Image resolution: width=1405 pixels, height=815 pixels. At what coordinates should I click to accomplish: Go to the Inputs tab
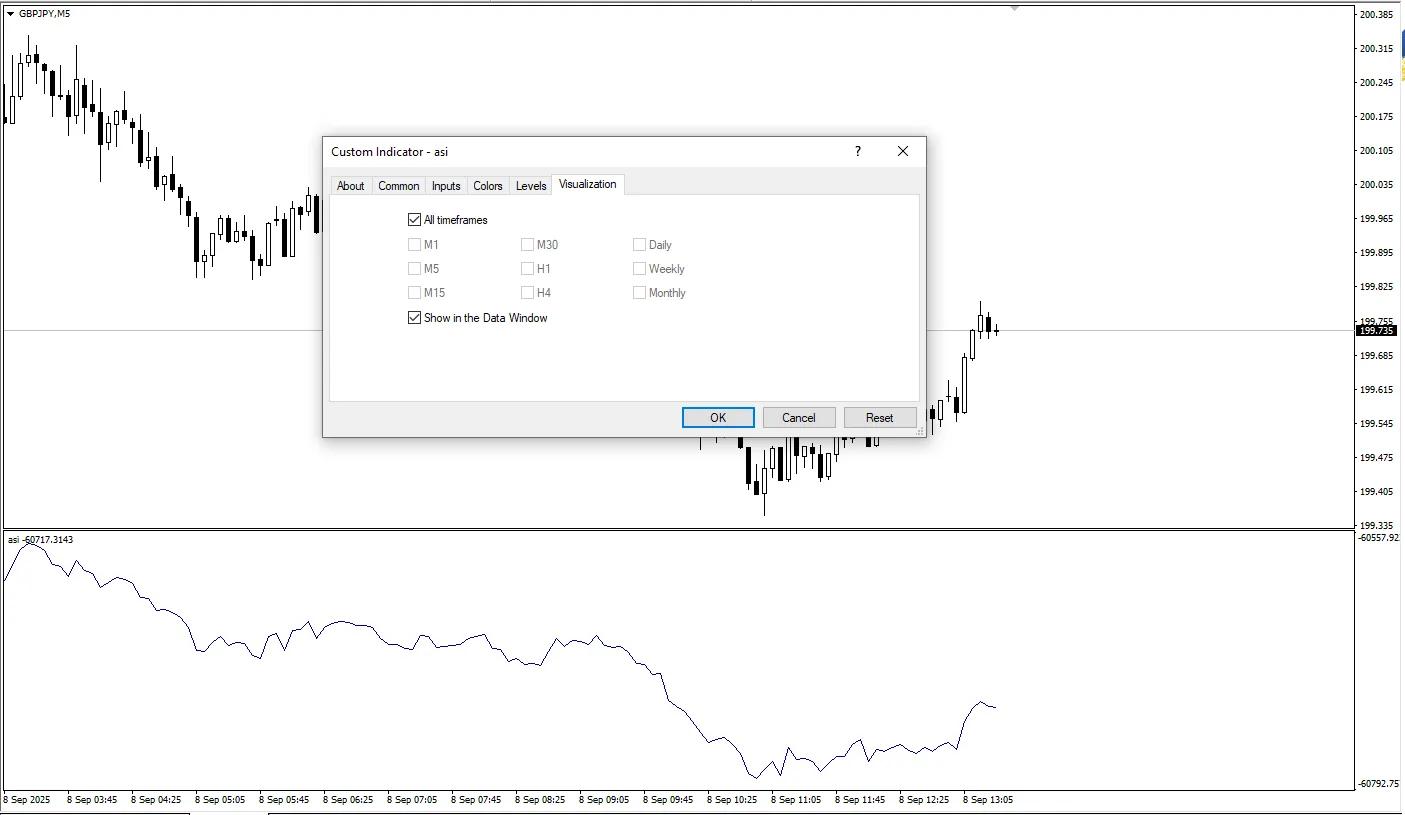pyautogui.click(x=446, y=186)
